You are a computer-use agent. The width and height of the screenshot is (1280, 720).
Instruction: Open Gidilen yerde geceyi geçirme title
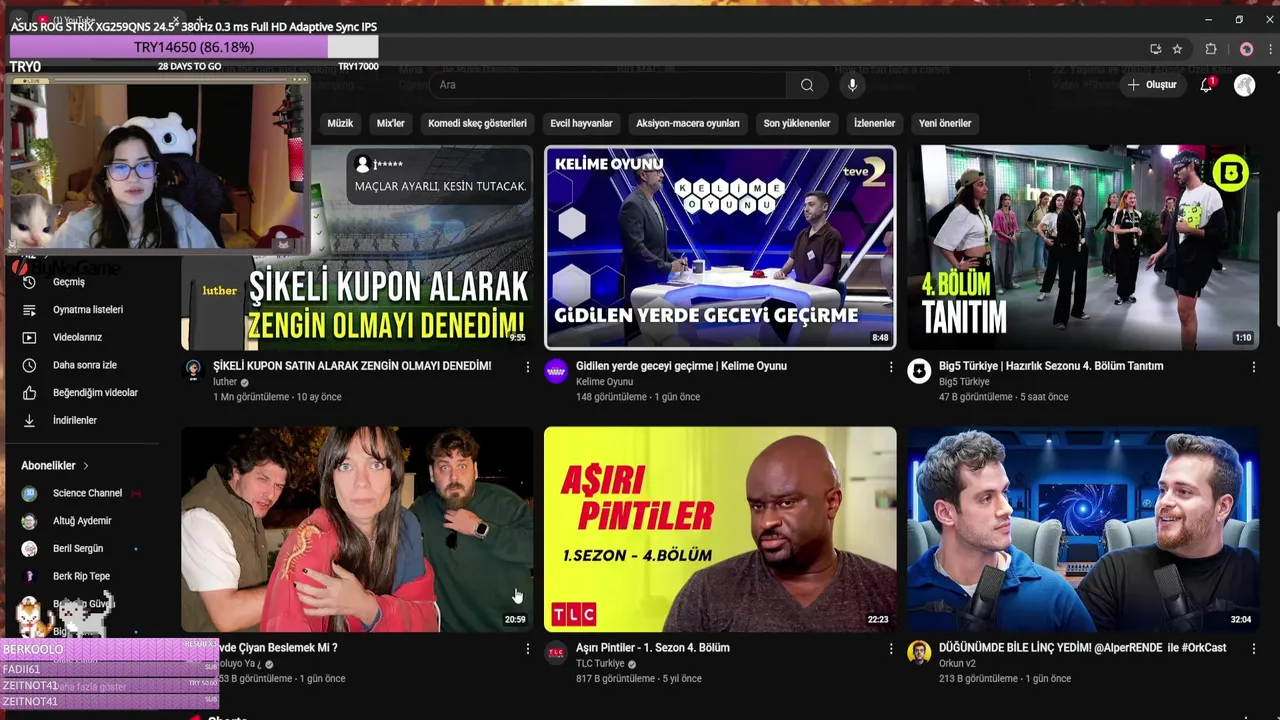click(681, 366)
